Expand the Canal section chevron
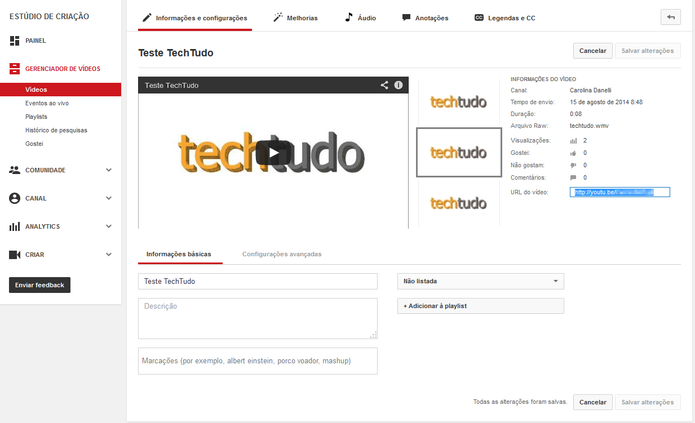The image size is (695, 423). pos(109,198)
